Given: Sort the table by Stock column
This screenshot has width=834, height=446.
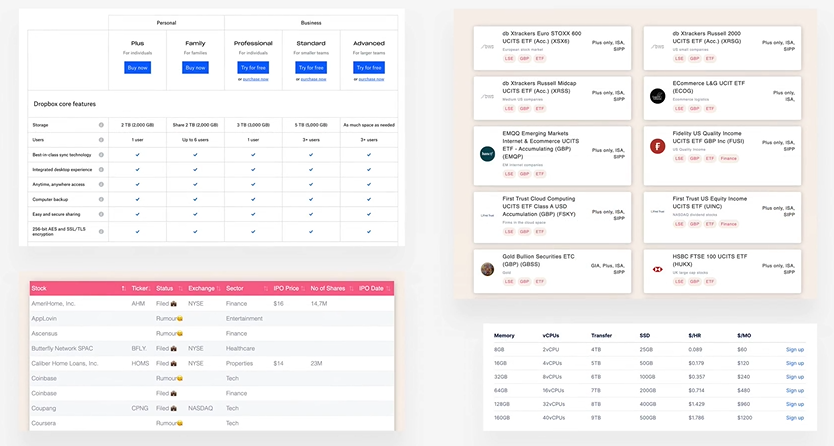Looking at the screenshot, I should coord(123,288).
